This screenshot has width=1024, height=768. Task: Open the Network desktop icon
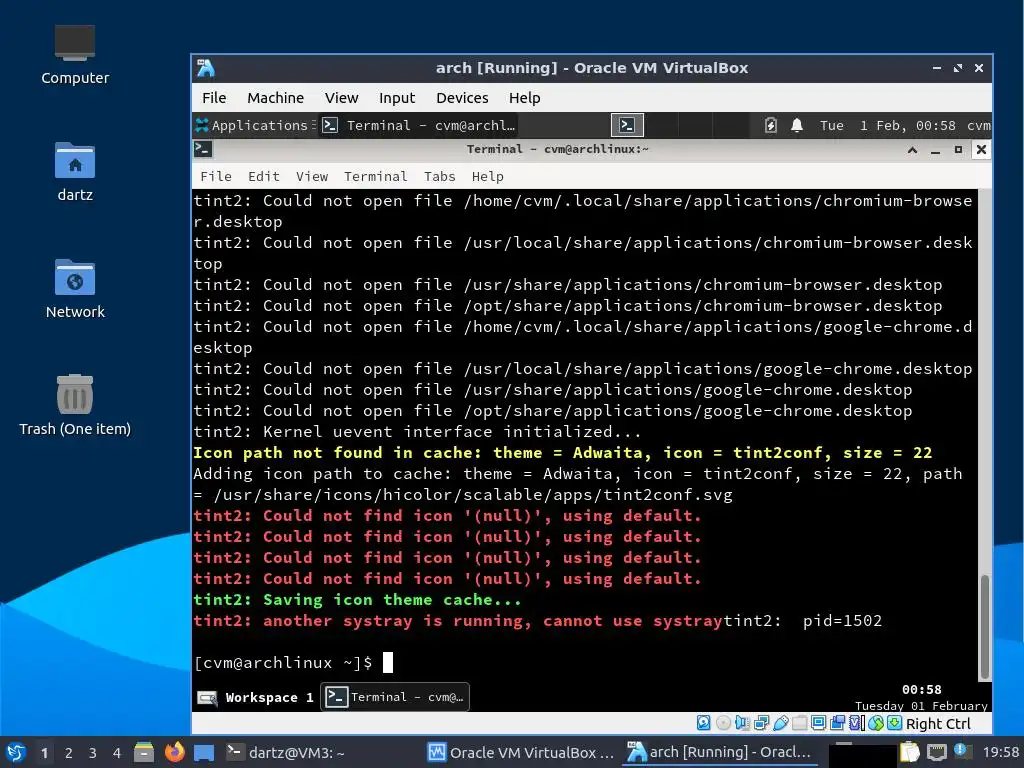[75, 289]
